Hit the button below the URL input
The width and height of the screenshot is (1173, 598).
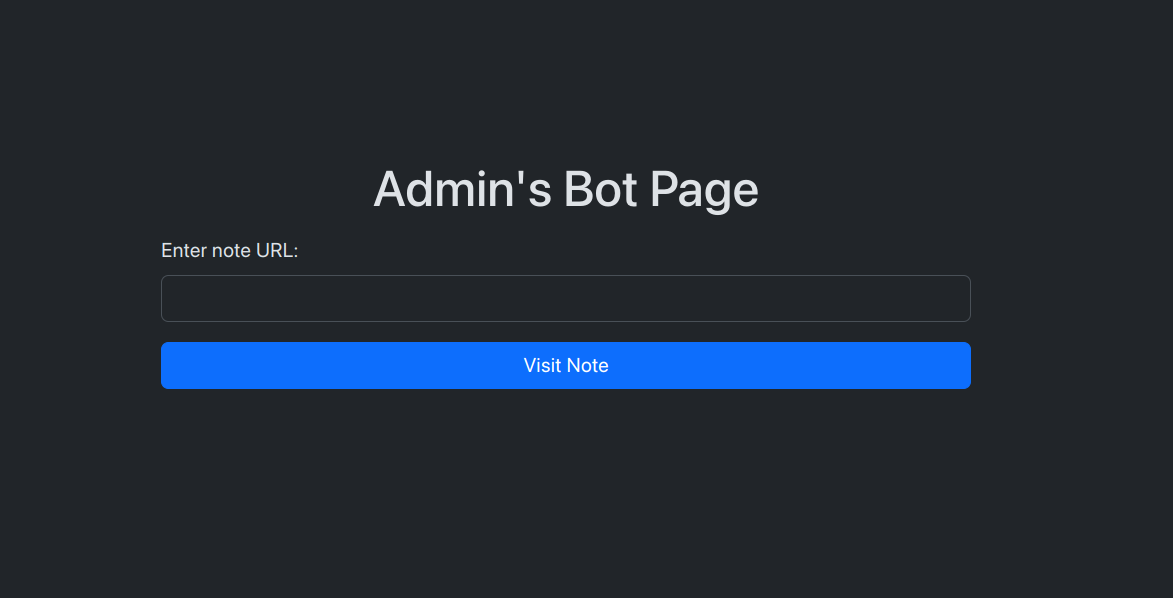[x=565, y=365]
